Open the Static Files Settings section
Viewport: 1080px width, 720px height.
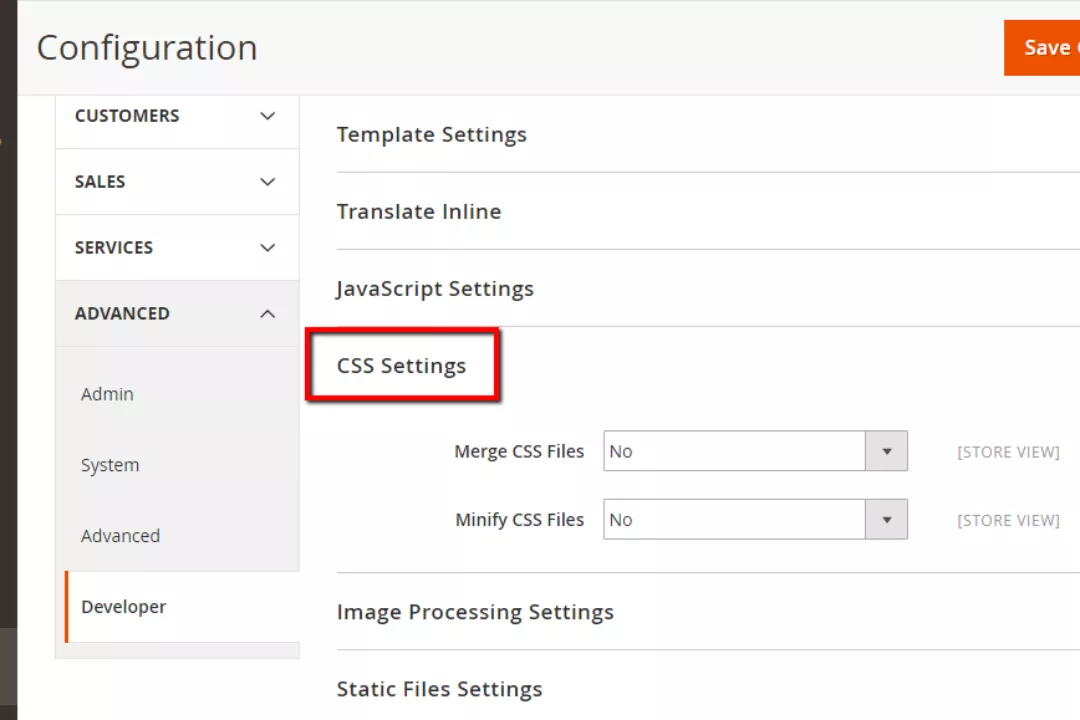(439, 689)
